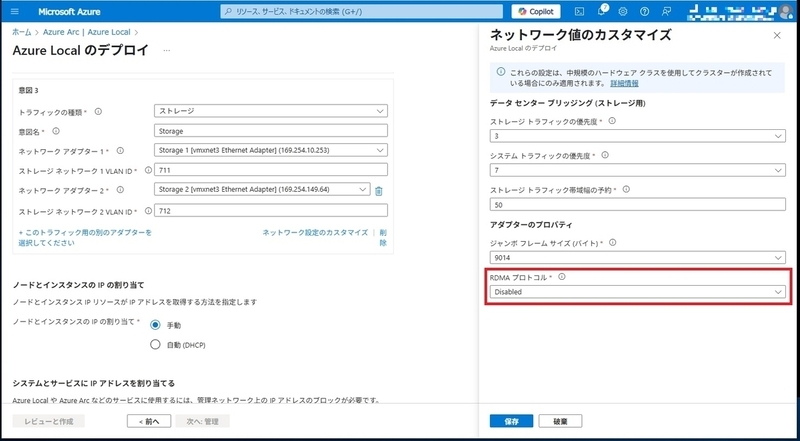Viewport: 800px width, 441px height.
Task: Open the Storage 2 adapter dropdown
Action: point(262,189)
